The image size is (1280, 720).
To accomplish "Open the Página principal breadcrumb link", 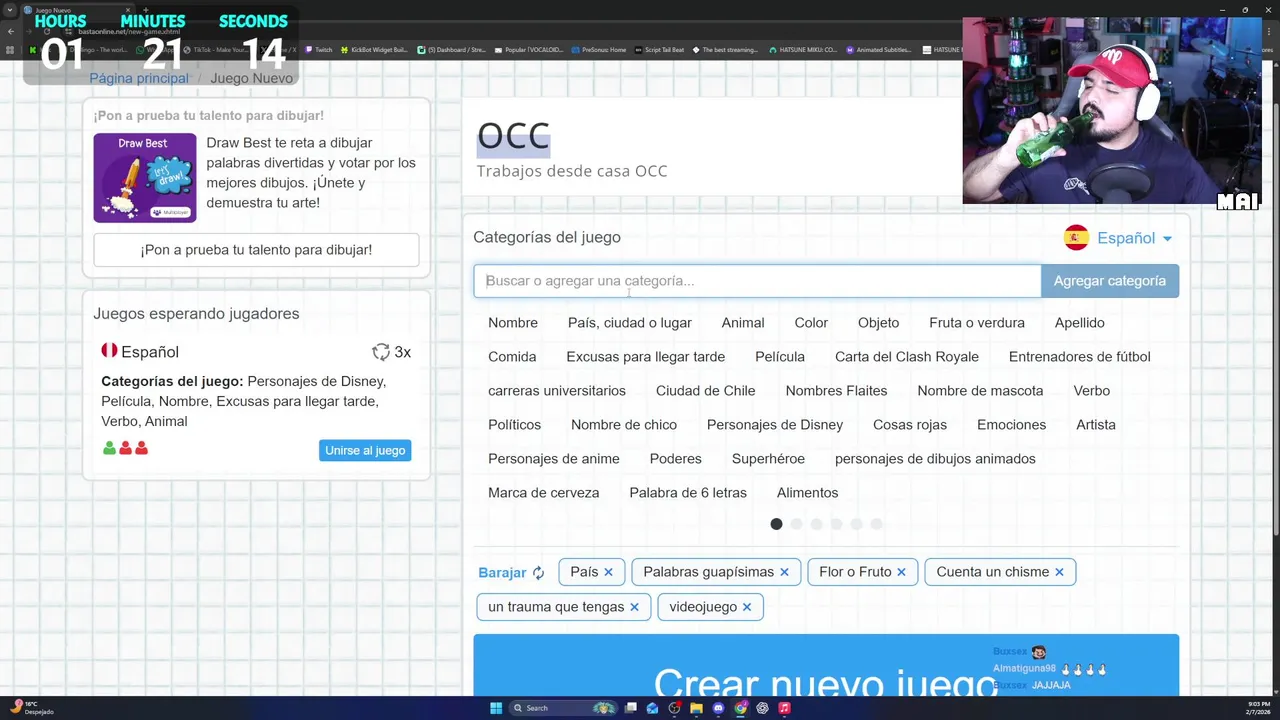I will (x=139, y=78).
